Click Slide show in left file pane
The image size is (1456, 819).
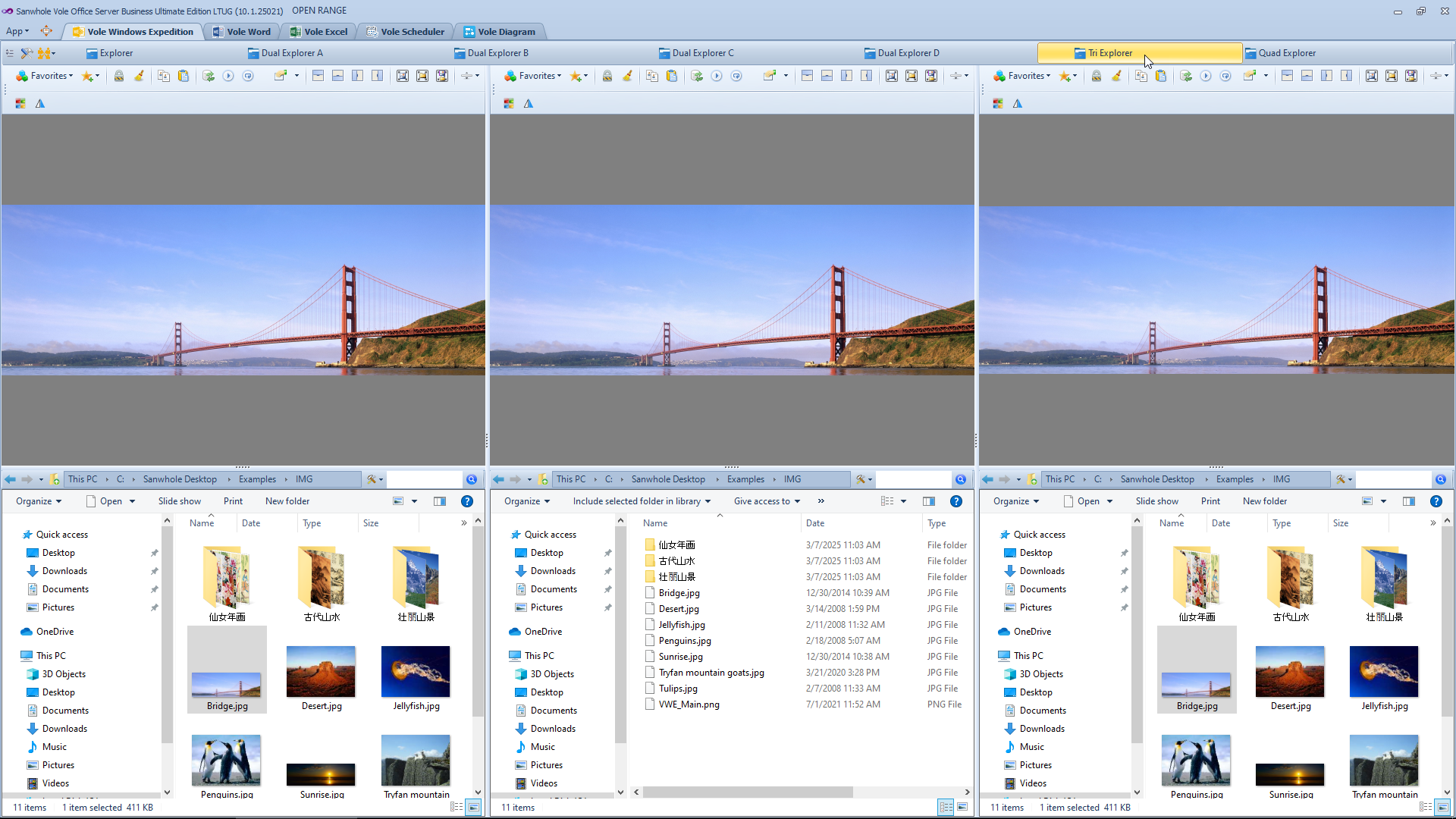[x=180, y=501]
